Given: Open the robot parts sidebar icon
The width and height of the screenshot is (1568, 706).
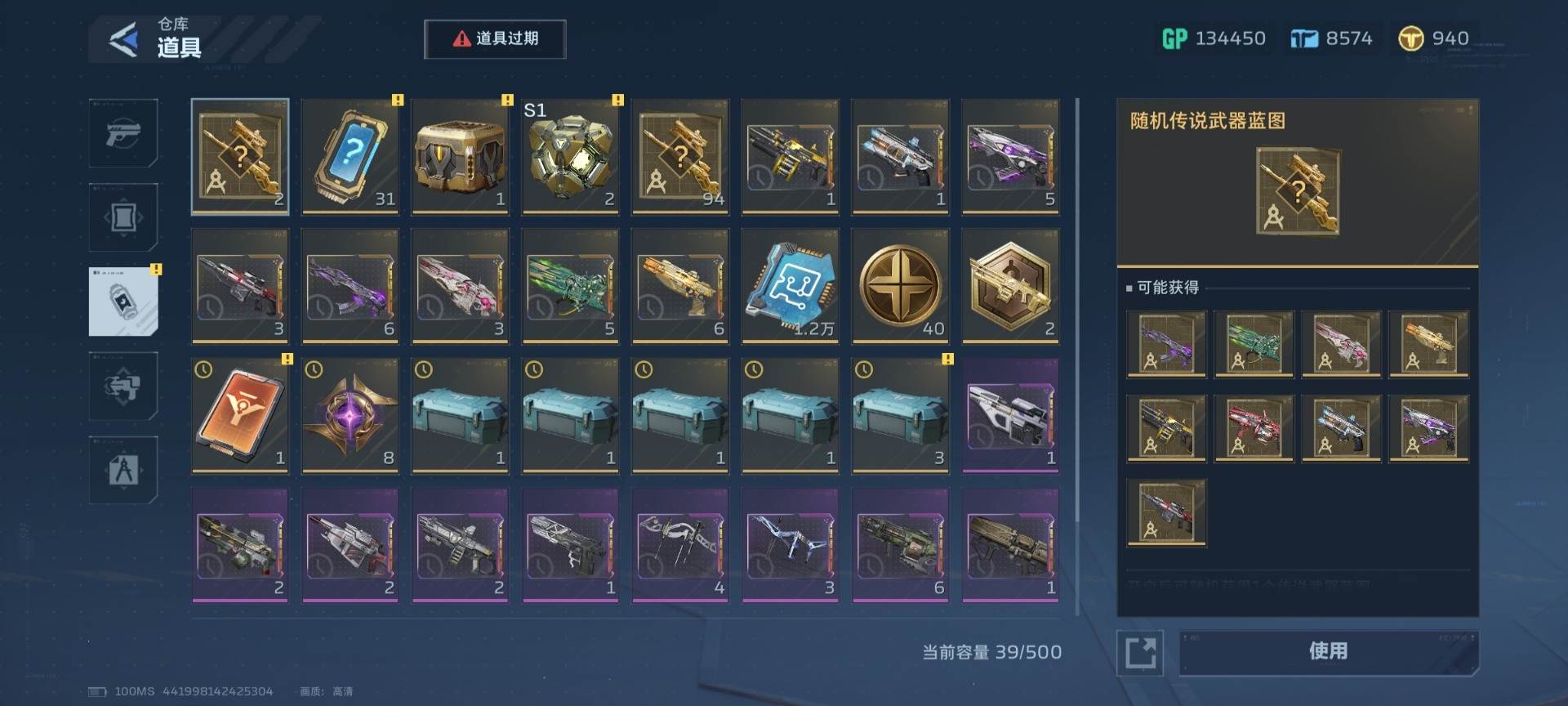Looking at the screenshot, I should click(x=123, y=386).
